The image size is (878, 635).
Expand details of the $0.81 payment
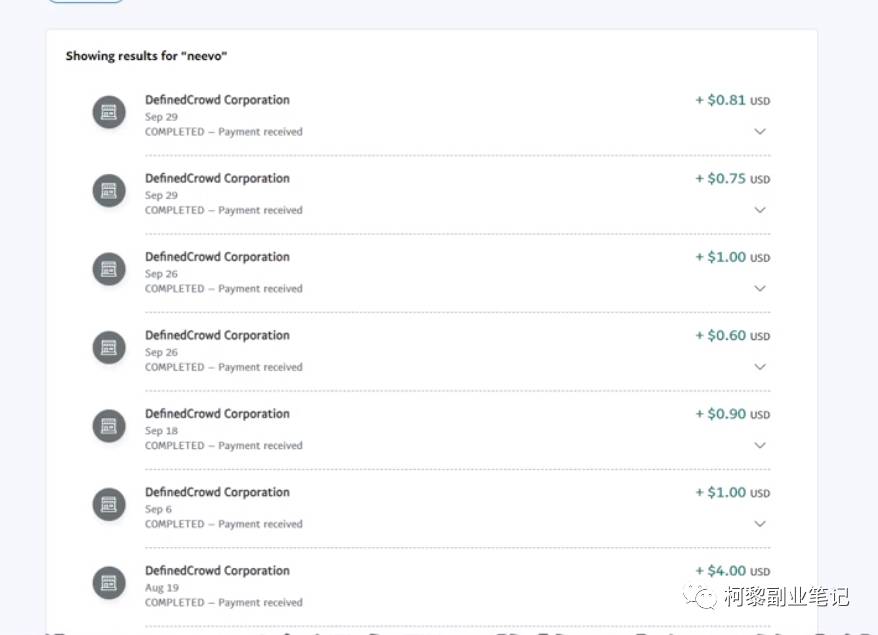tap(760, 132)
